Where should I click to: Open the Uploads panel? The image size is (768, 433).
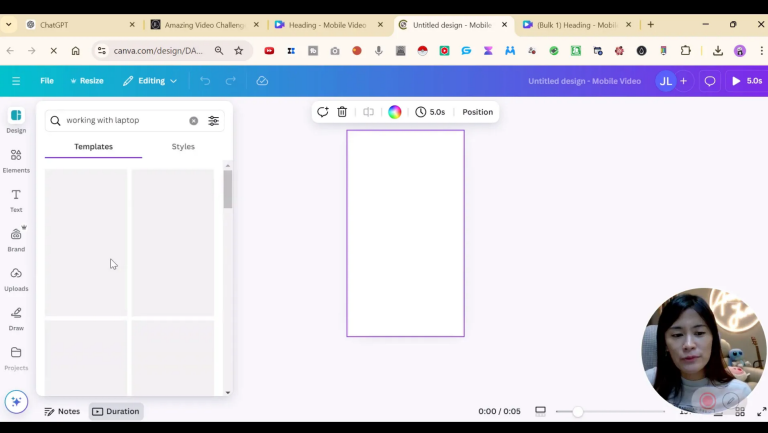click(16, 278)
